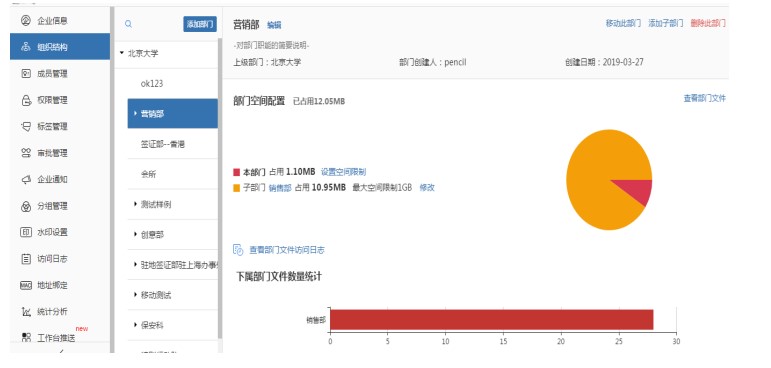Expand the 保安科 tree node arrow

[x=135, y=325]
